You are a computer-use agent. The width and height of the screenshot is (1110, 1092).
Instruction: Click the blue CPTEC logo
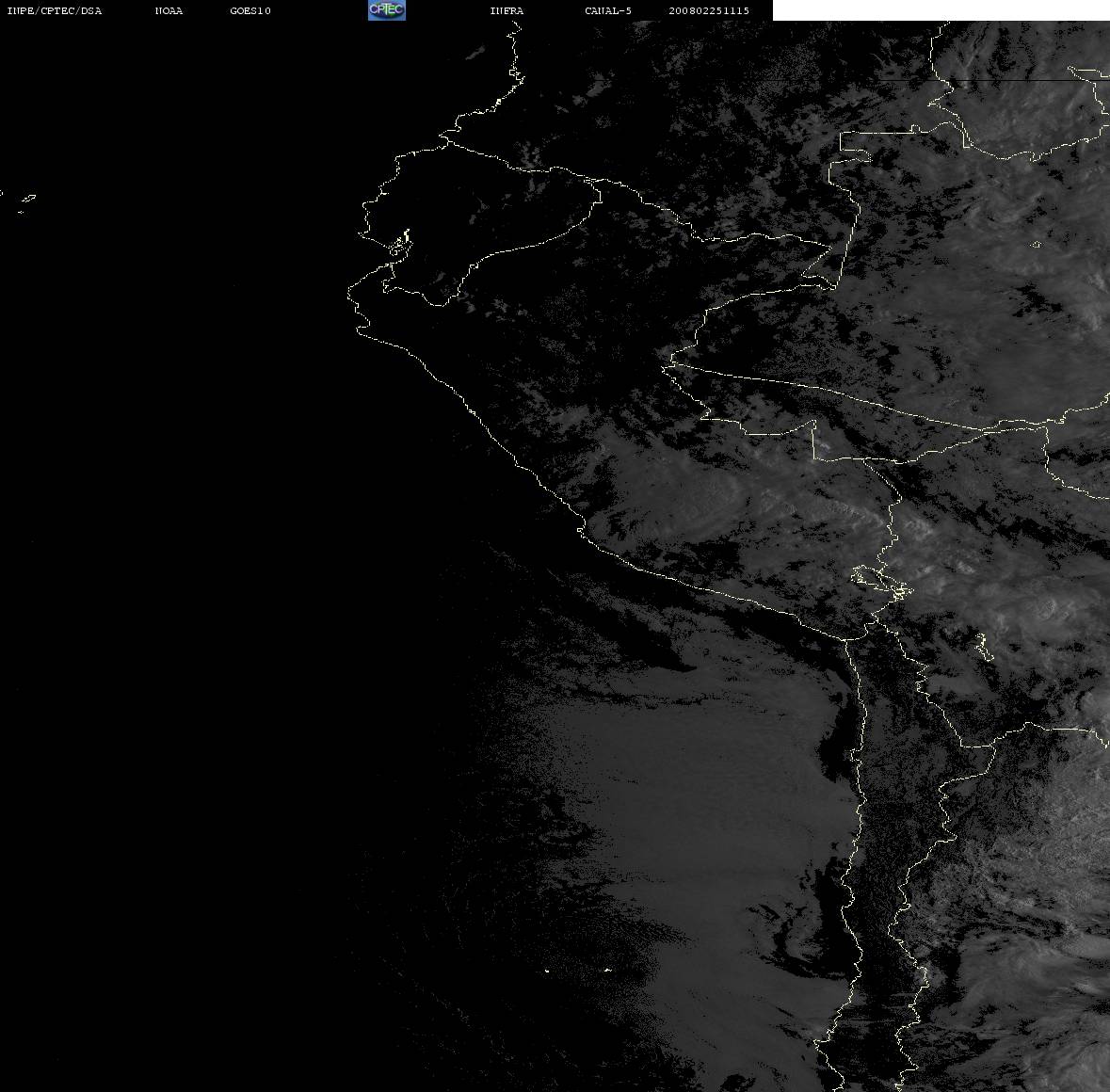(x=387, y=10)
